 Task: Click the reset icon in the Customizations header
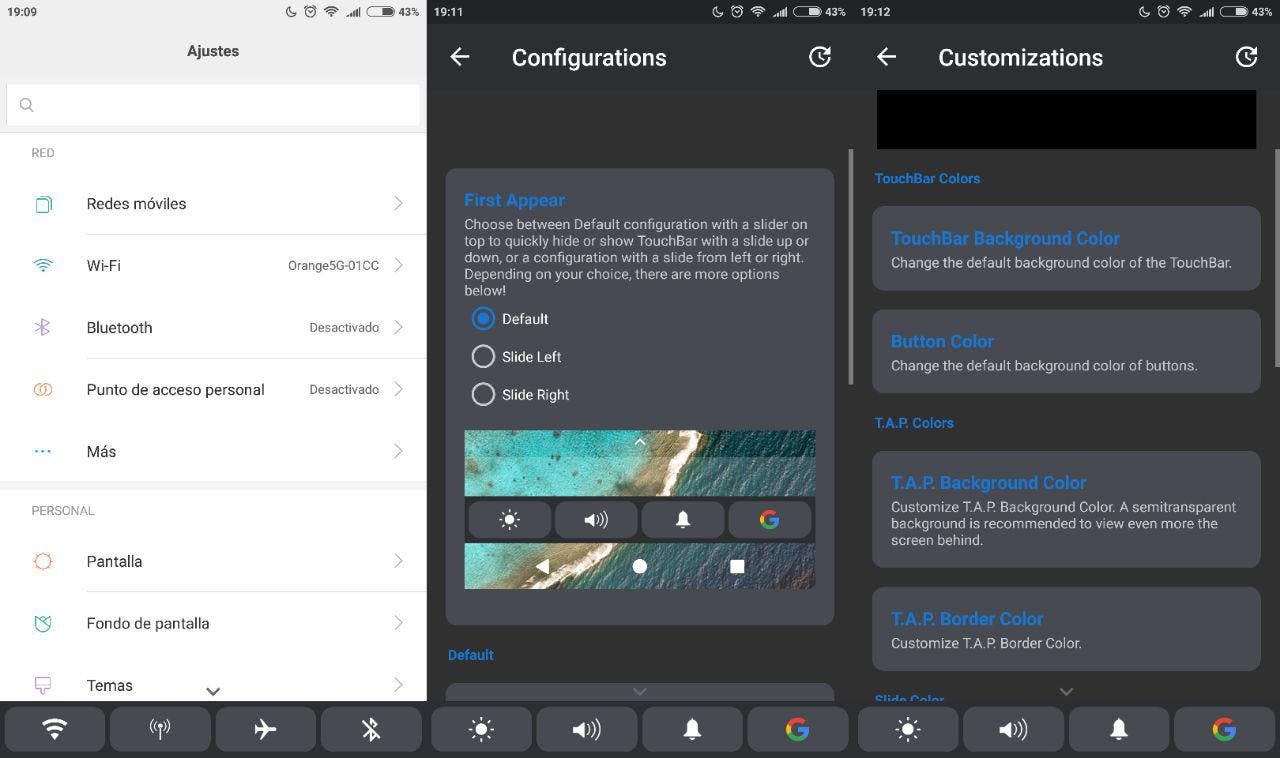point(1246,57)
